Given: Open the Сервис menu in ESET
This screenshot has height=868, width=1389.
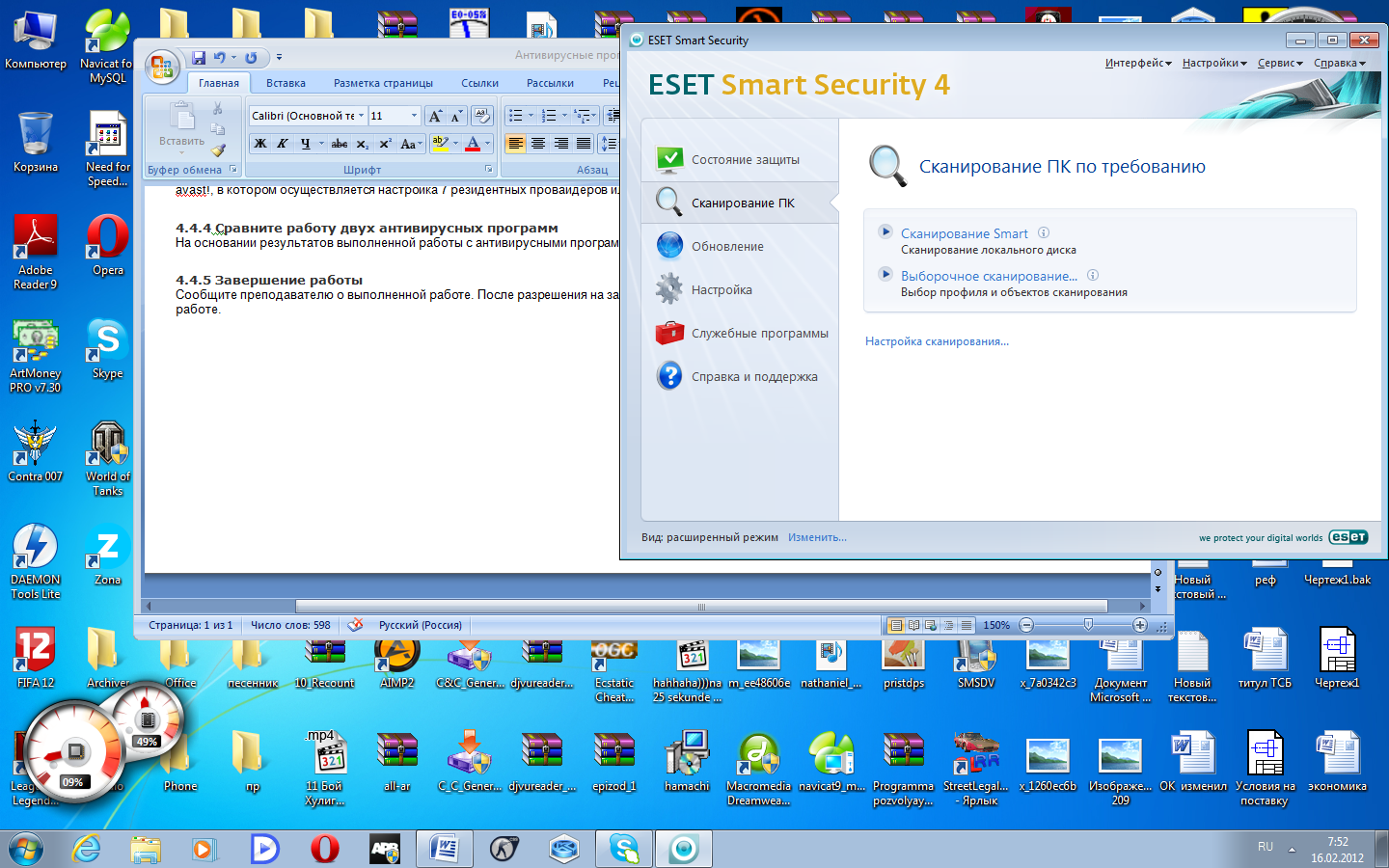Looking at the screenshot, I should (1280, 63).
